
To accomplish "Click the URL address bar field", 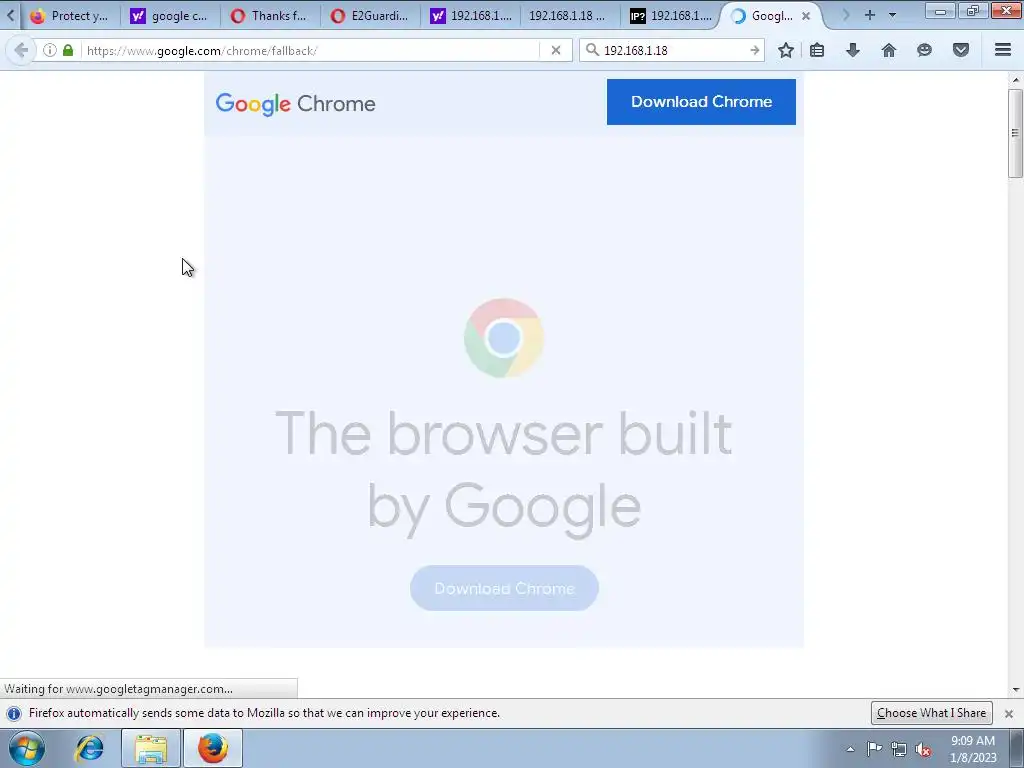I will [312, 50].
